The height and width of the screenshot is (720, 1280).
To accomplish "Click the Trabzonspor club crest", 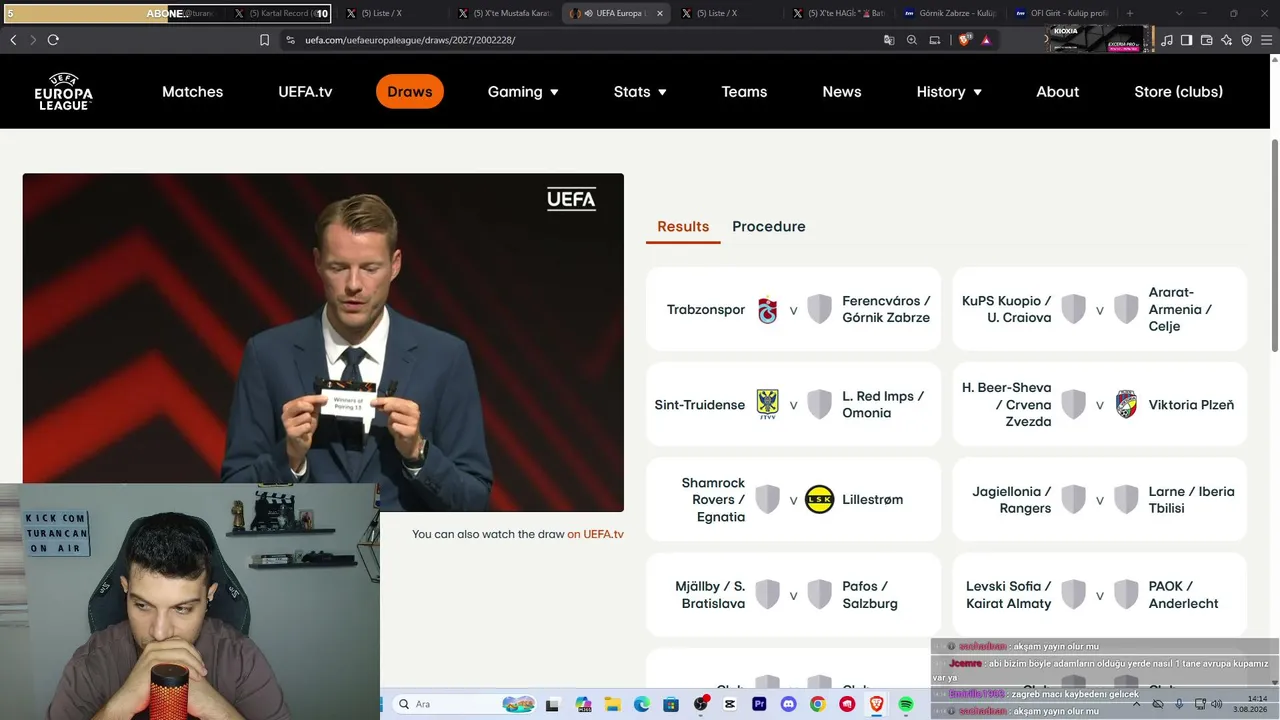I will click(767, 310).
